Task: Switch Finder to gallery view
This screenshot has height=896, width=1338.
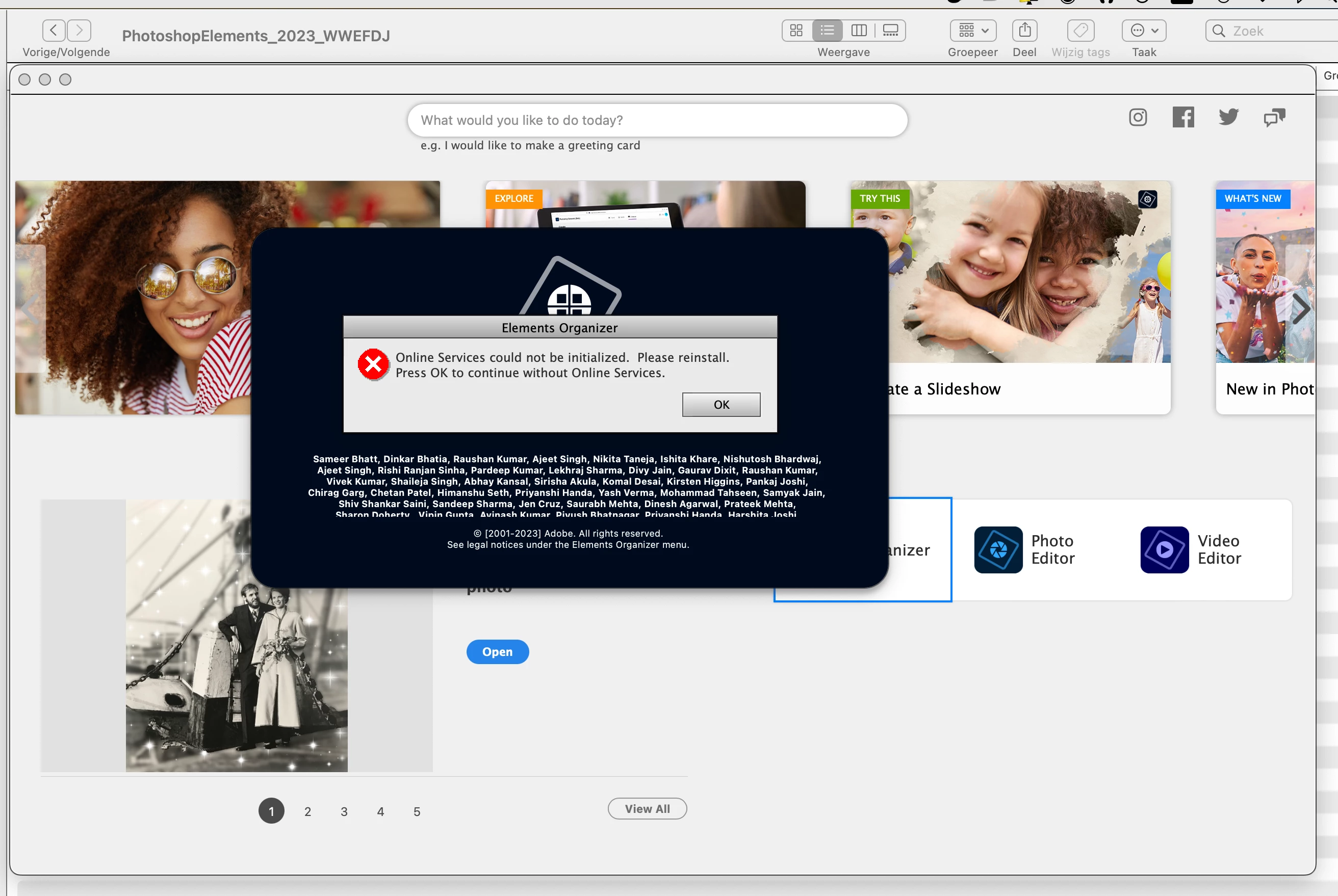Action: (890, 30)
